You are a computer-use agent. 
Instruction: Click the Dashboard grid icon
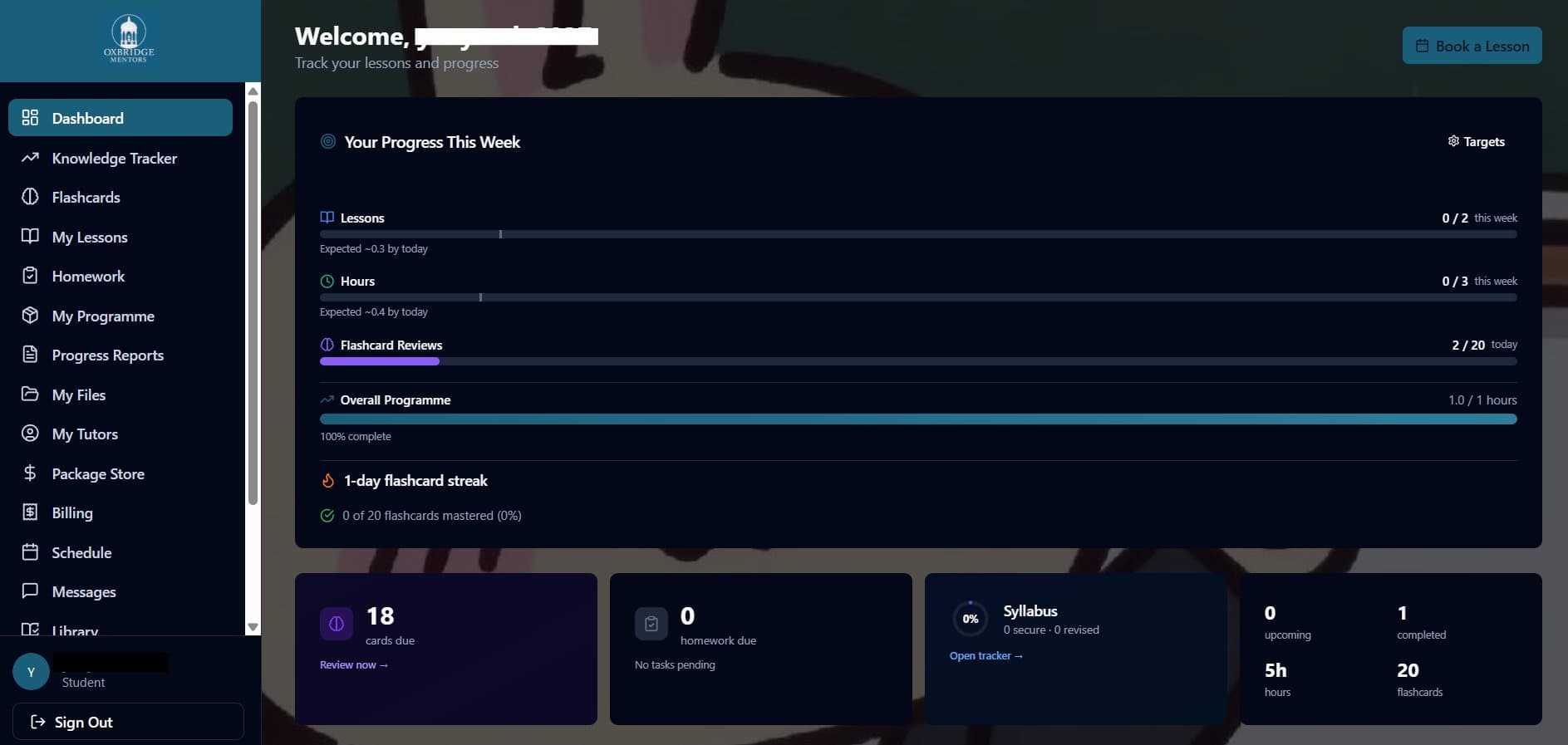[30, 117]
